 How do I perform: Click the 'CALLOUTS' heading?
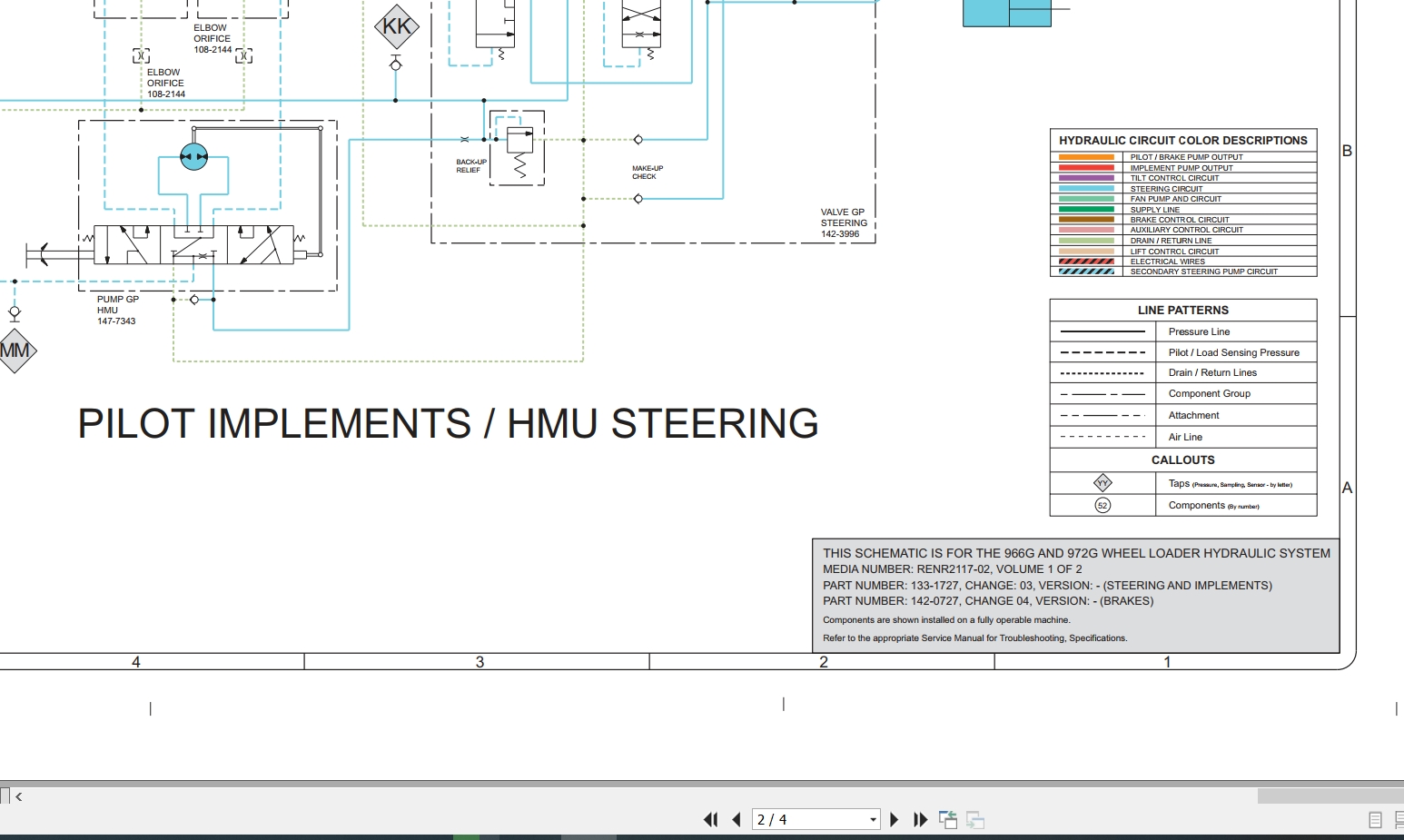[x=1182, y=460]
